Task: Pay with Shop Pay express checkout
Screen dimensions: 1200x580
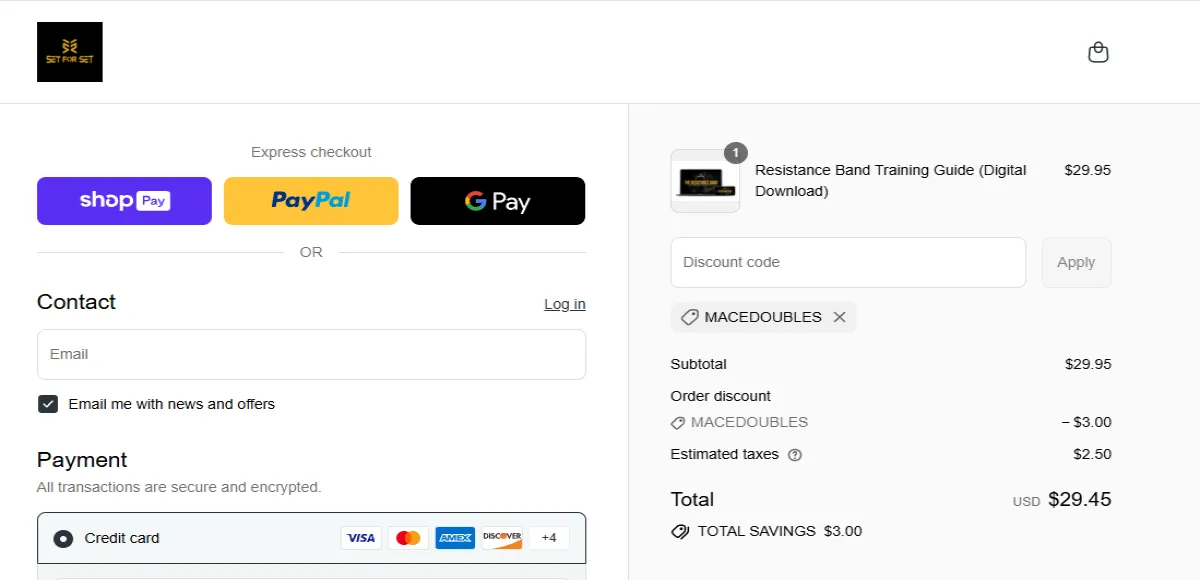Action: 124,201
